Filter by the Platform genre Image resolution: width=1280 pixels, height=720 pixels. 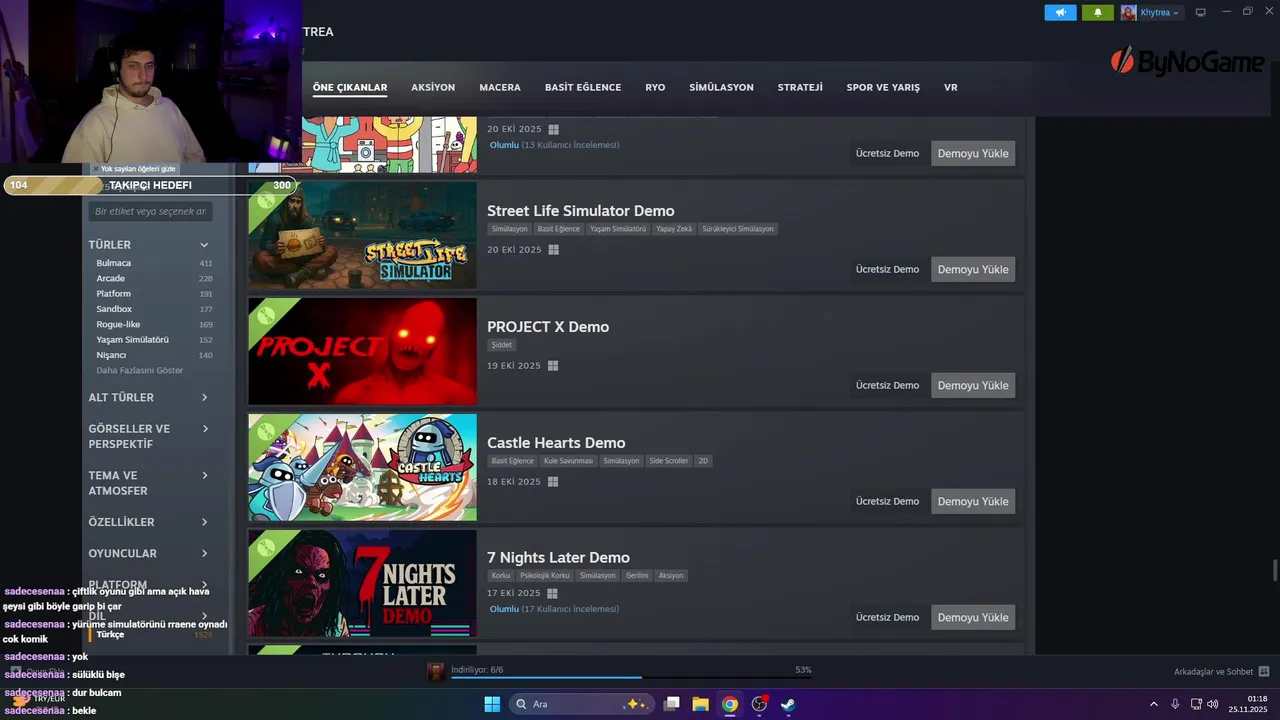coord(113,294)
